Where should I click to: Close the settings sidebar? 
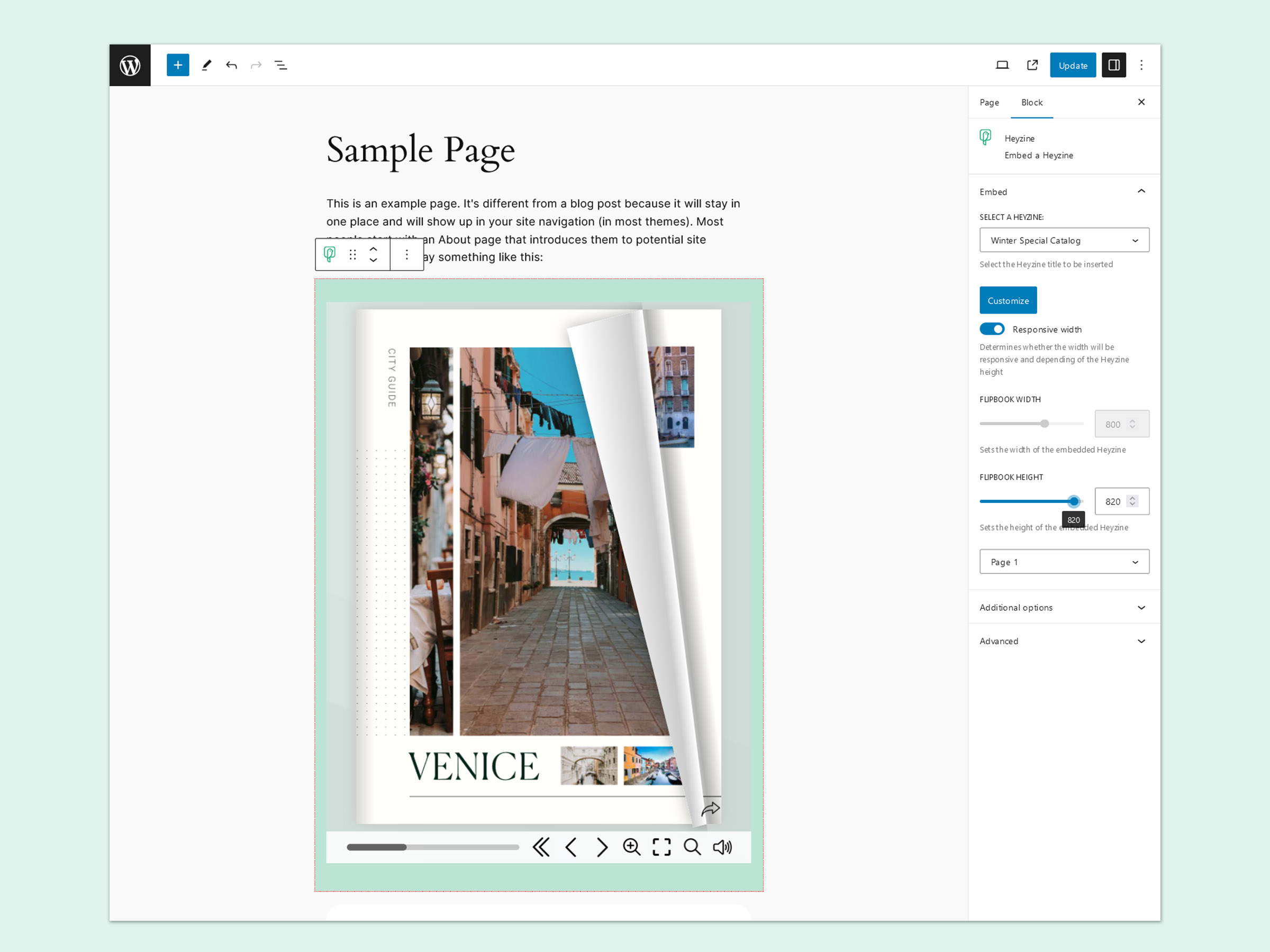pos(1141,102)
